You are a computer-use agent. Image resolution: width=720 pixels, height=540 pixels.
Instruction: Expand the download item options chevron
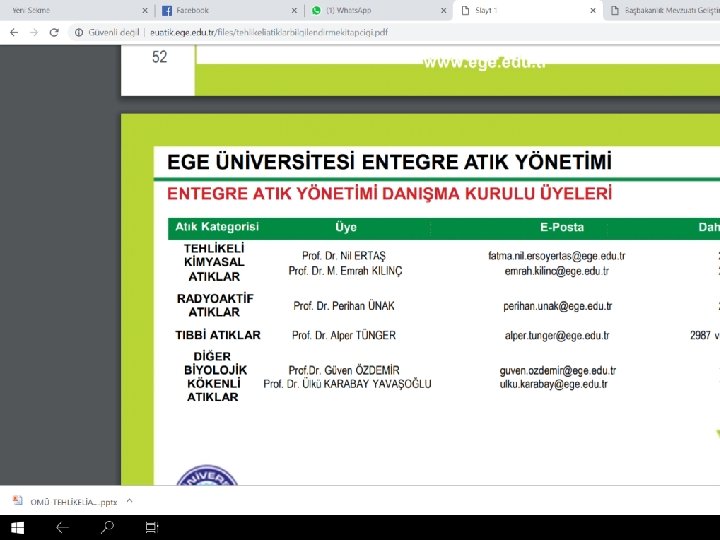pyautogui.click(x=129, y=501)
